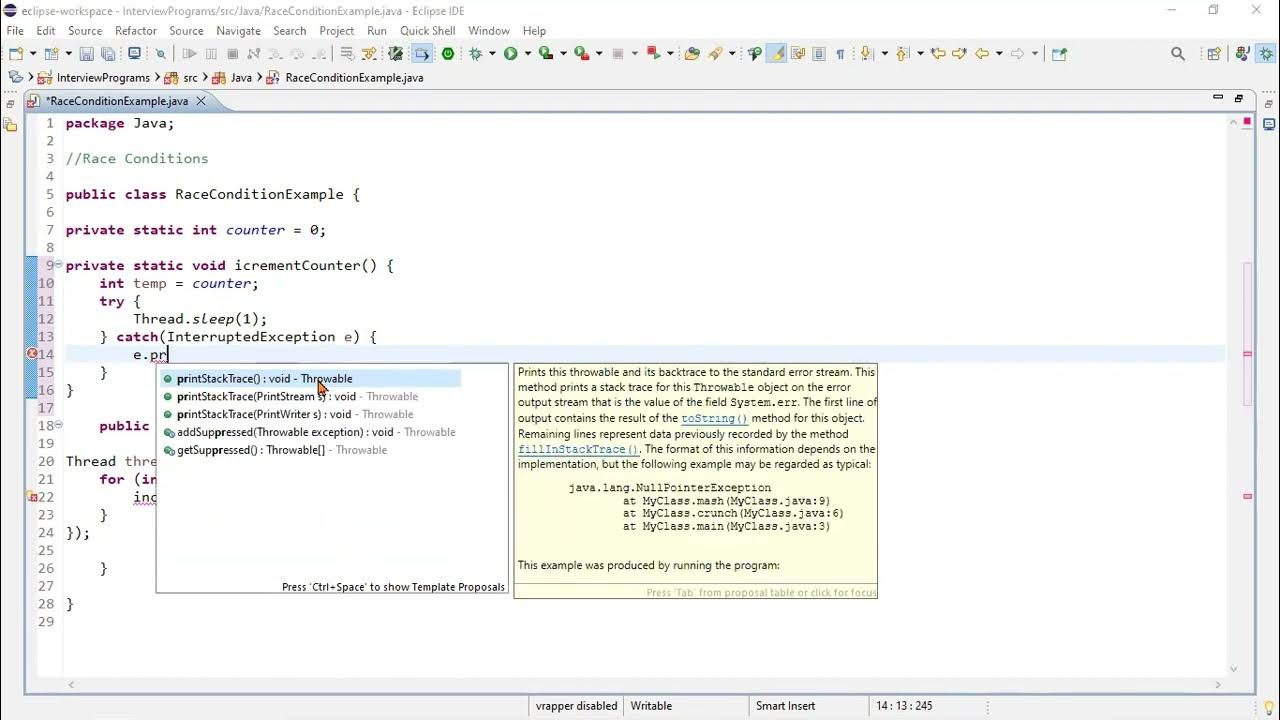Collapse the method fold on line 9

coord(59,264)
